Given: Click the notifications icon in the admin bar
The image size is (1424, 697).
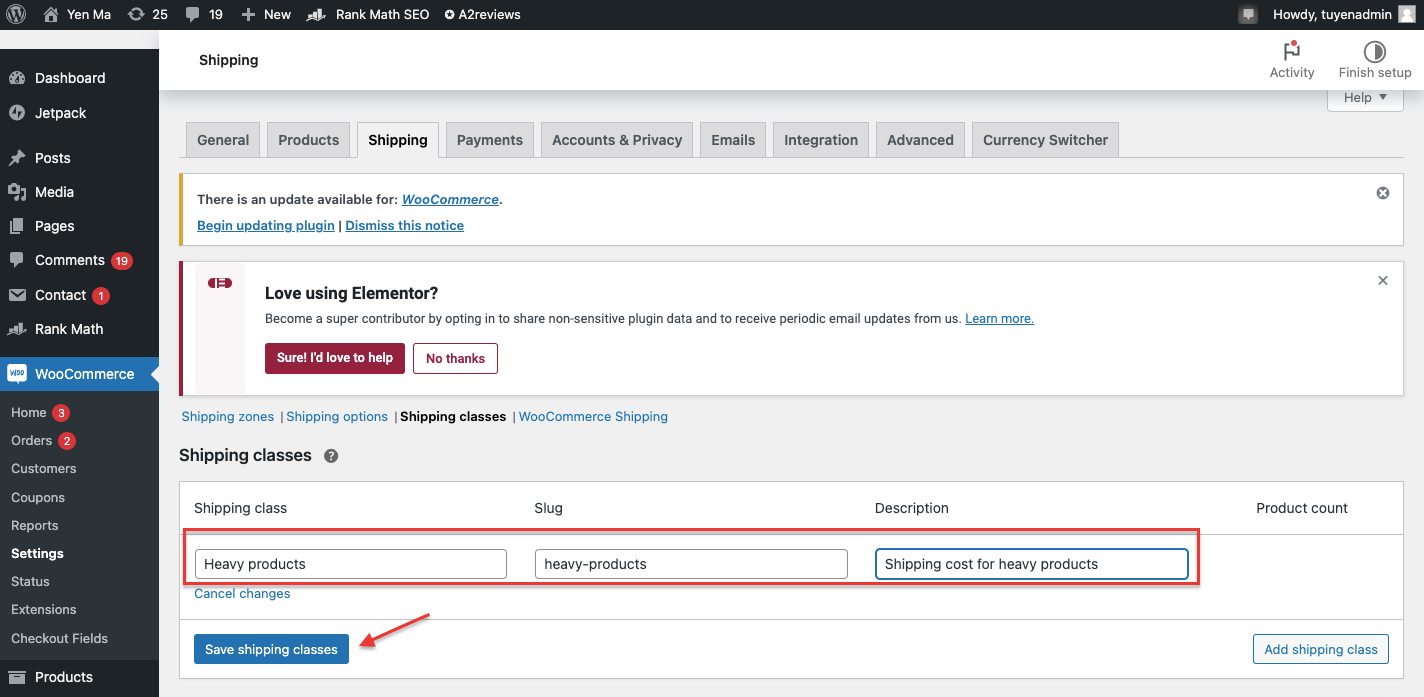Looking at the screenshot, I should pos(1248,15).
